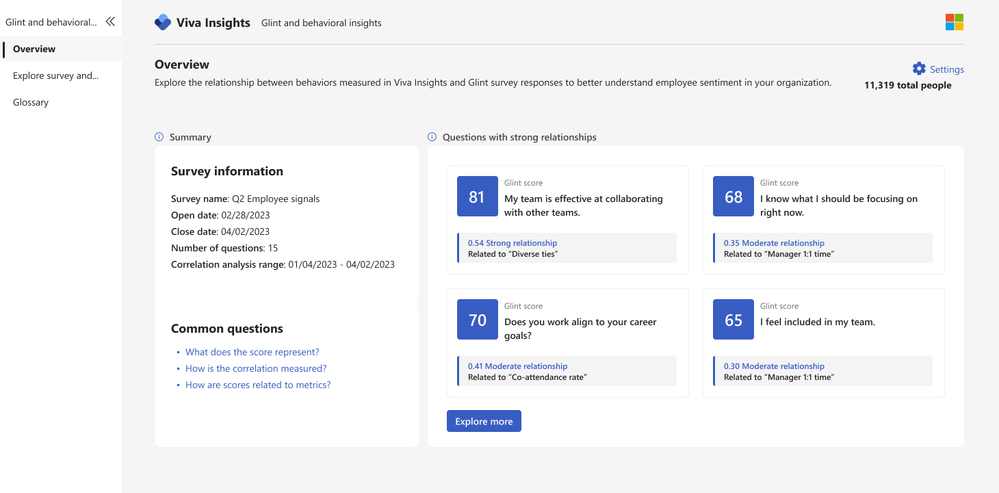Viewport: 999px width, 493px height.
Task: Select Overview in the sidebar
Action: 61,49
